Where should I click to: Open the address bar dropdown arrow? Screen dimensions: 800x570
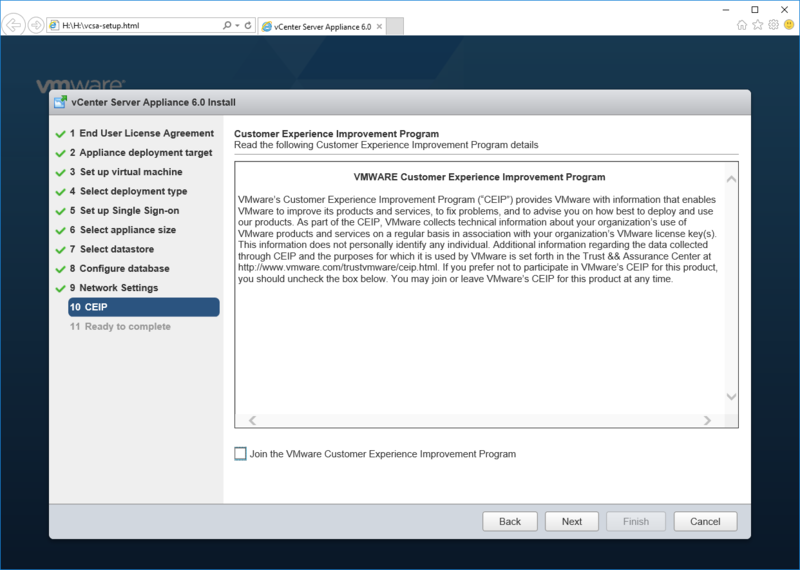238,26
